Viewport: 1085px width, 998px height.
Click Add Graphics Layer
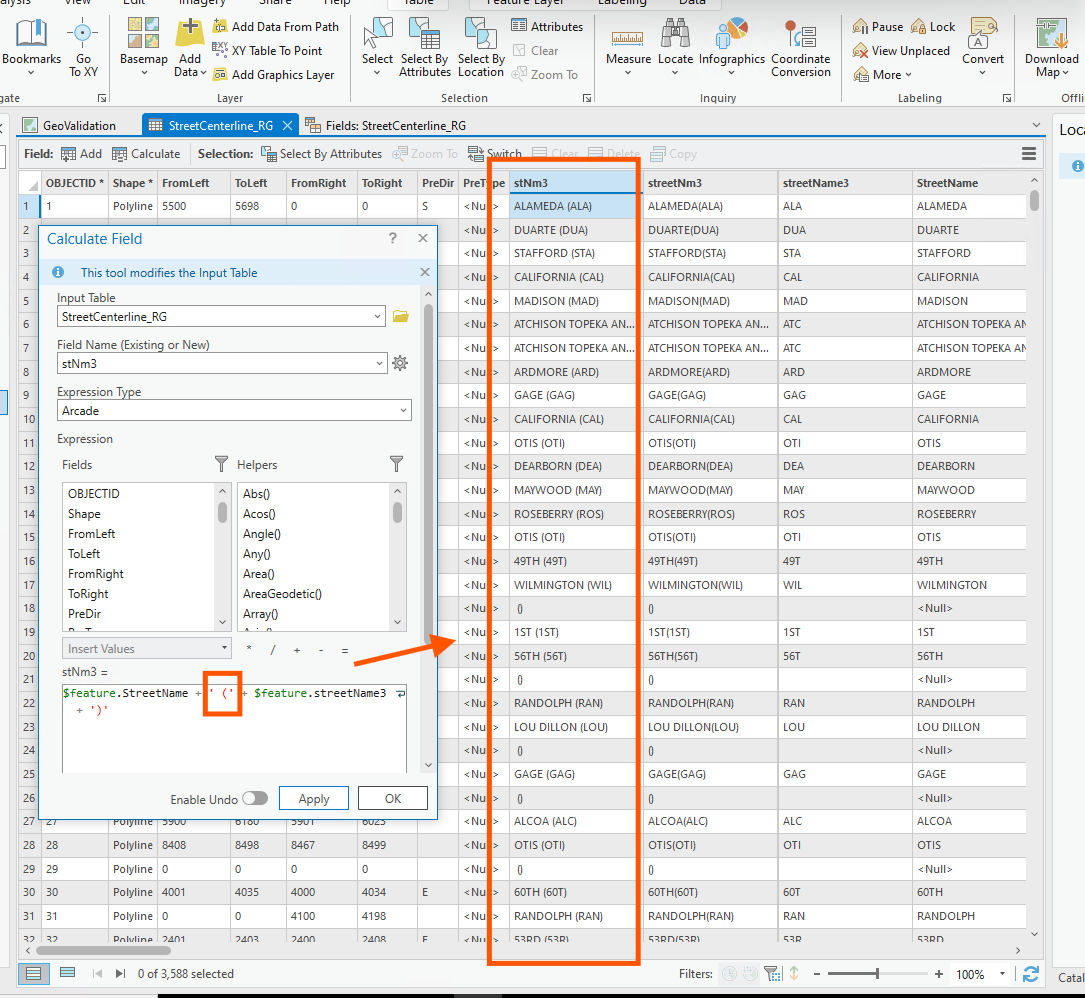tap(274, 75)
